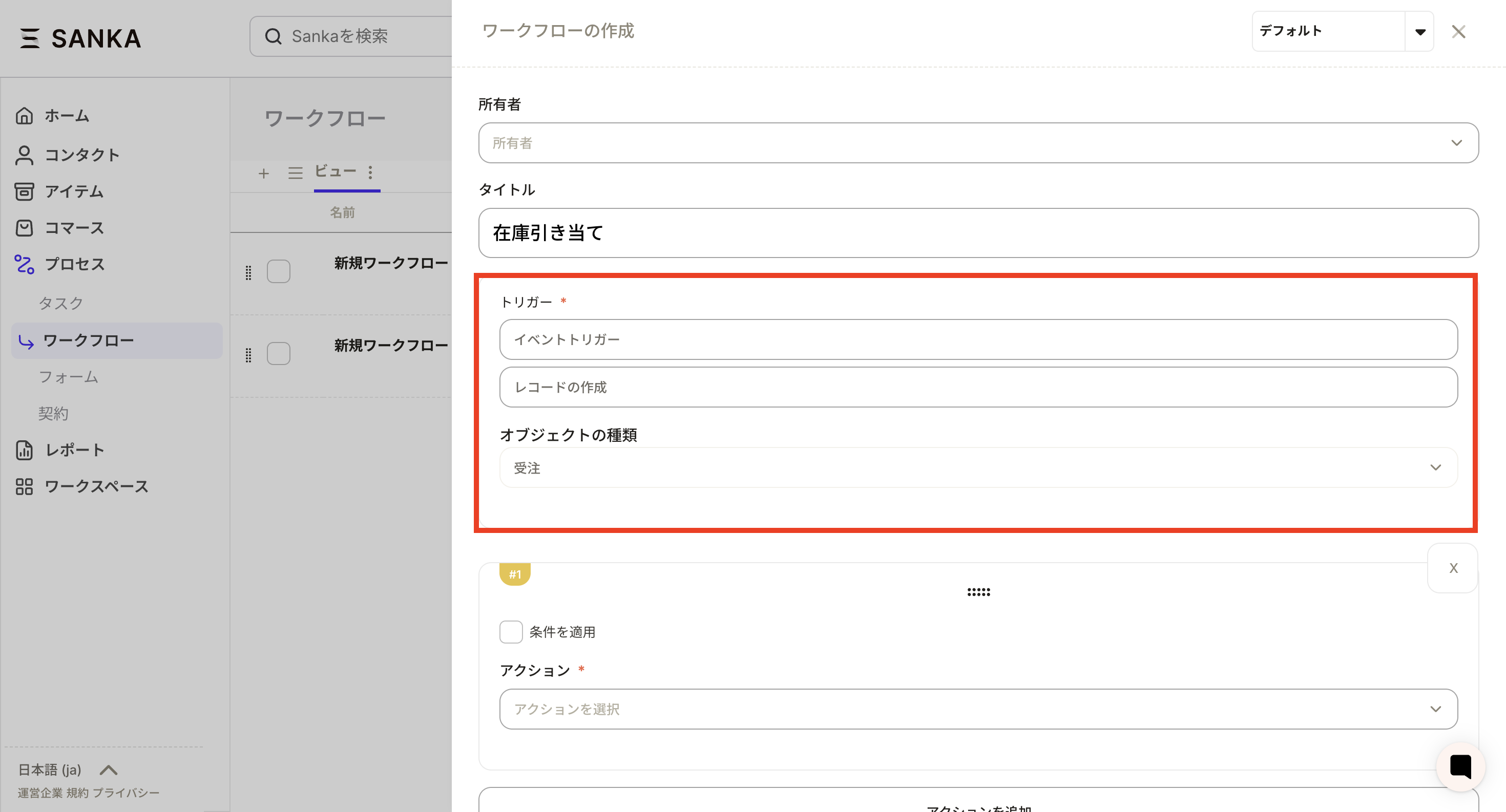Click the hamburger menu icon beside SANKA
The height and width of the screenshot is (812, 1506).
30,38
